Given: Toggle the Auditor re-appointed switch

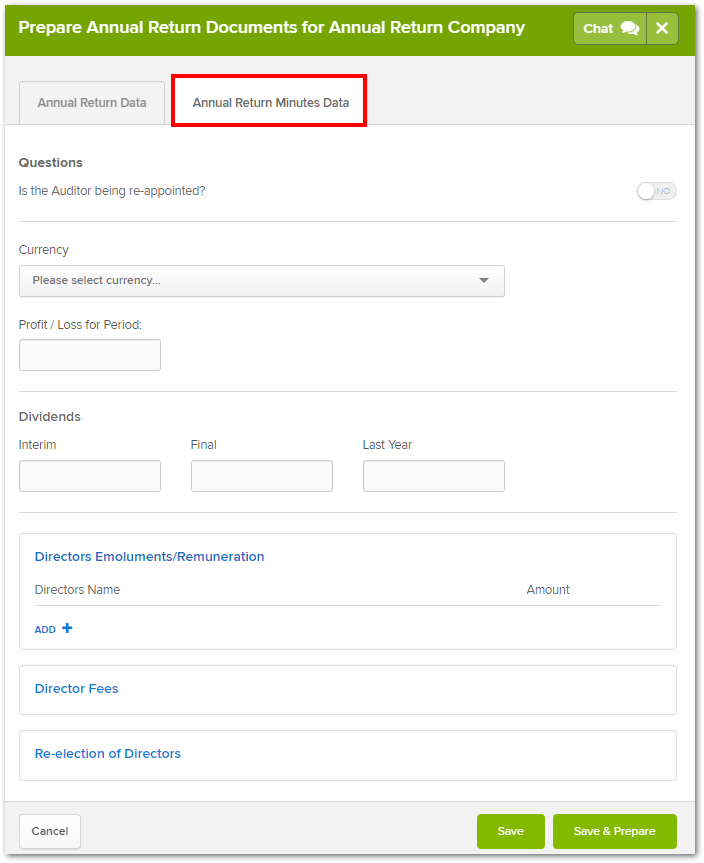Looking at the screenshot, I should pos(657,191).
